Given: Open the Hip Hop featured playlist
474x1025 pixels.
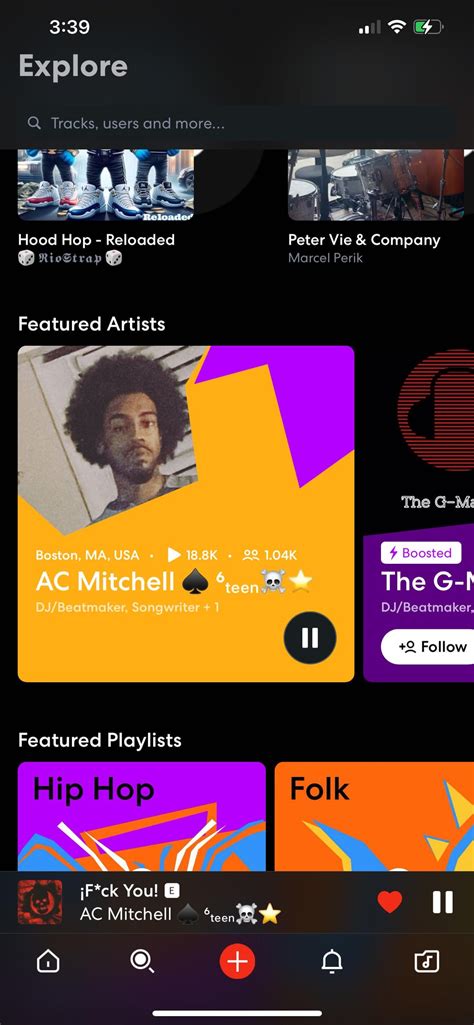Looking at the screenshot, I should click(142, 816).
